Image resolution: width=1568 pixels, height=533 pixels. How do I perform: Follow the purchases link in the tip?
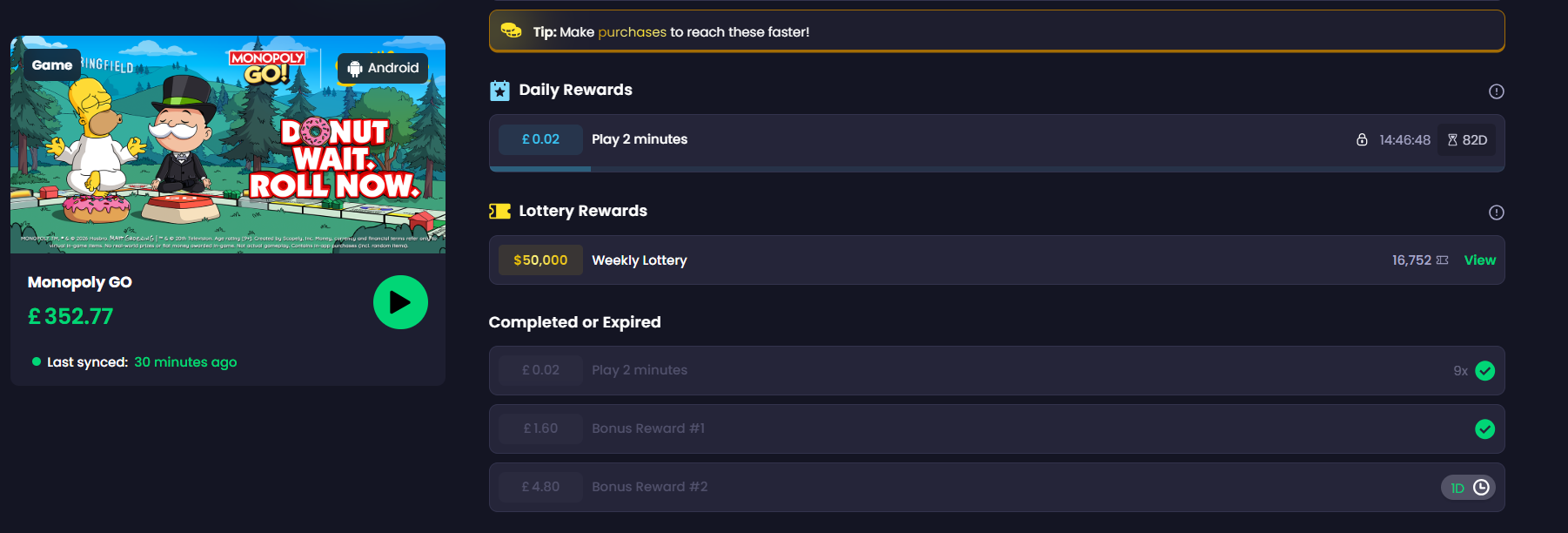632,32
